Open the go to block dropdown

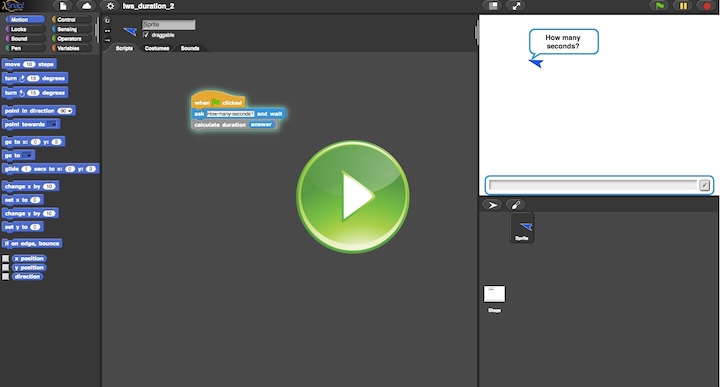click(28, 155)
